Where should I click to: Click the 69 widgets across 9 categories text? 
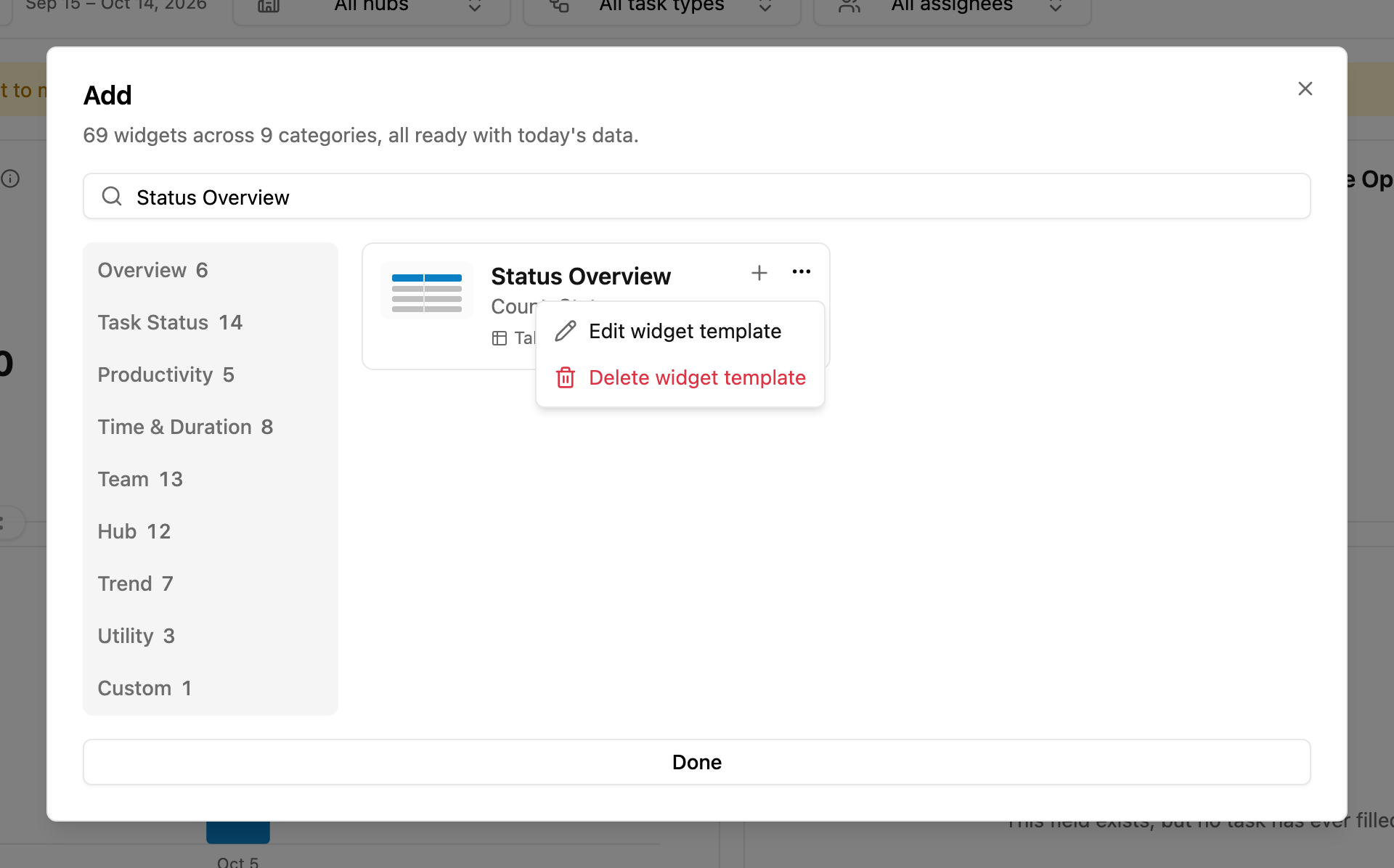click(x=361, y=135)
